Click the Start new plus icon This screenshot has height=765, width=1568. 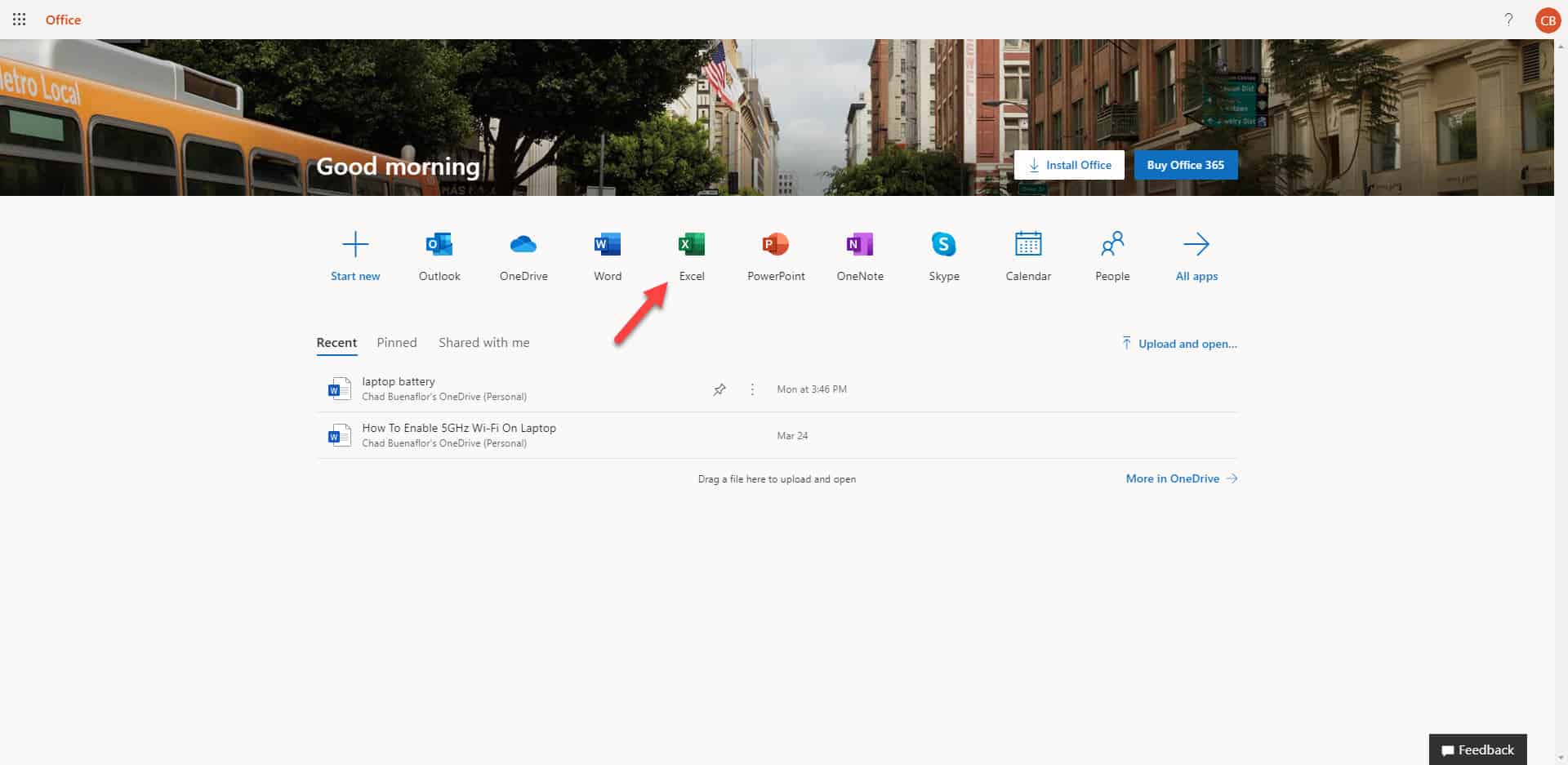pyautogui.click(x=355, y=244)
